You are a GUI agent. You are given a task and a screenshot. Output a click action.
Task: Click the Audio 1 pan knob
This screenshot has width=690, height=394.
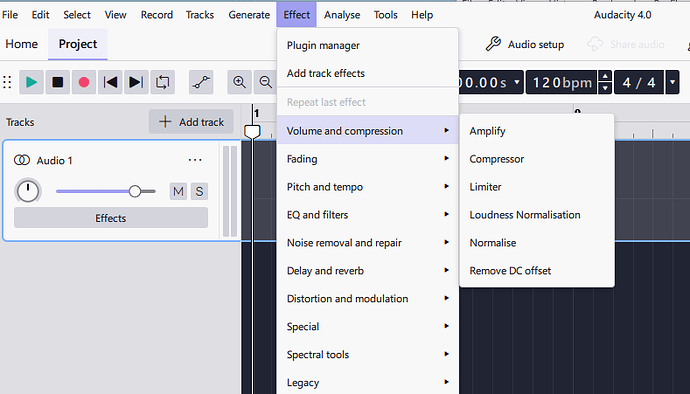28,191
